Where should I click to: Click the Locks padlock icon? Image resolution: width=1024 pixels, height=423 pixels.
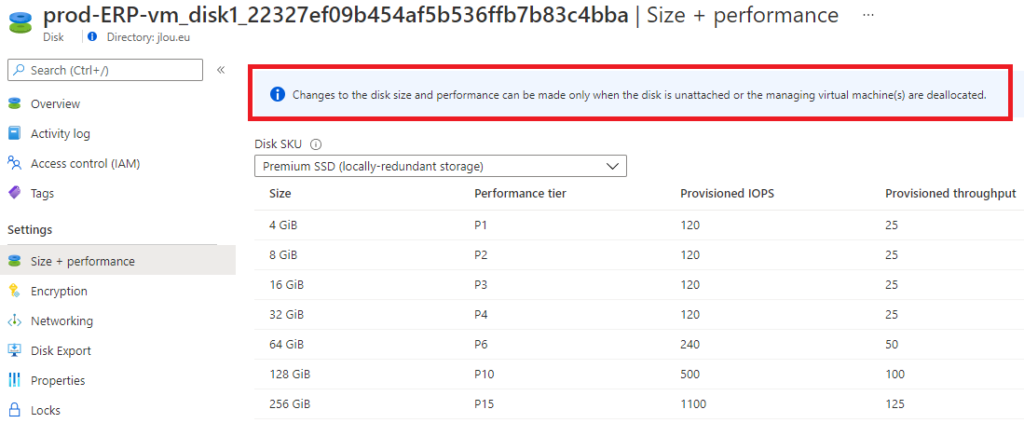14,411
